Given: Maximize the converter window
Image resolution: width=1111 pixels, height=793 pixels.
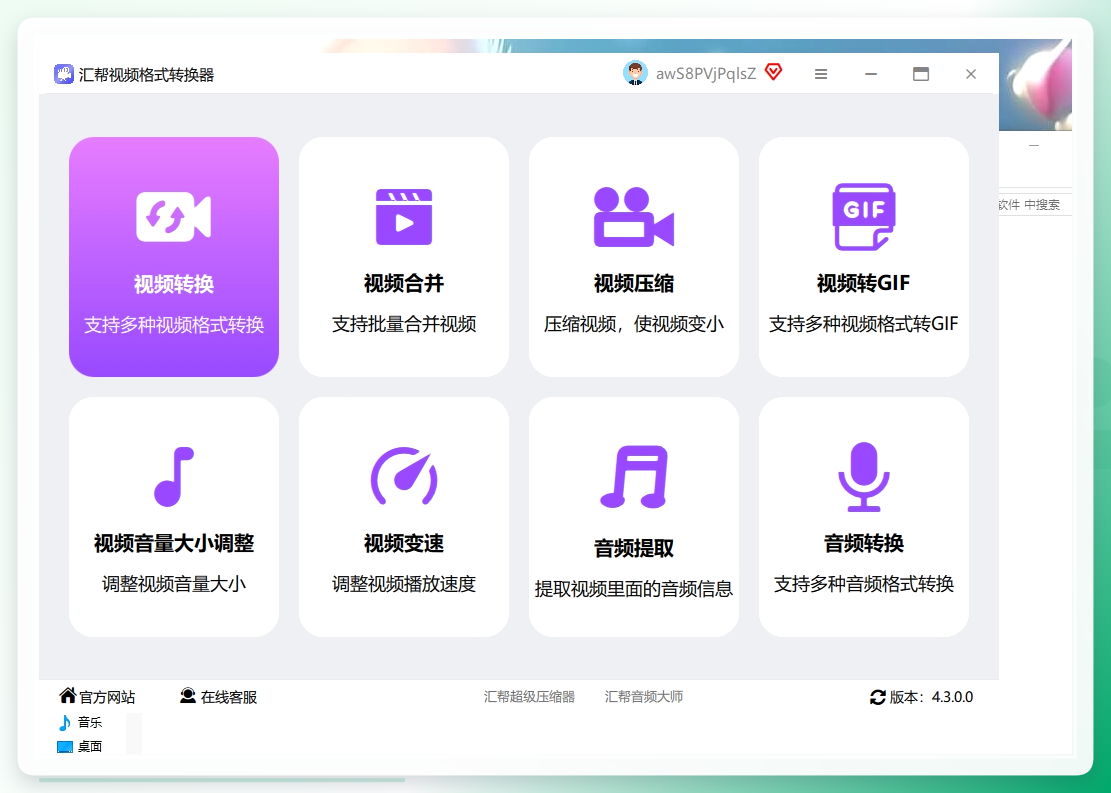Looking at the screenshot, I should coord(920,74).
